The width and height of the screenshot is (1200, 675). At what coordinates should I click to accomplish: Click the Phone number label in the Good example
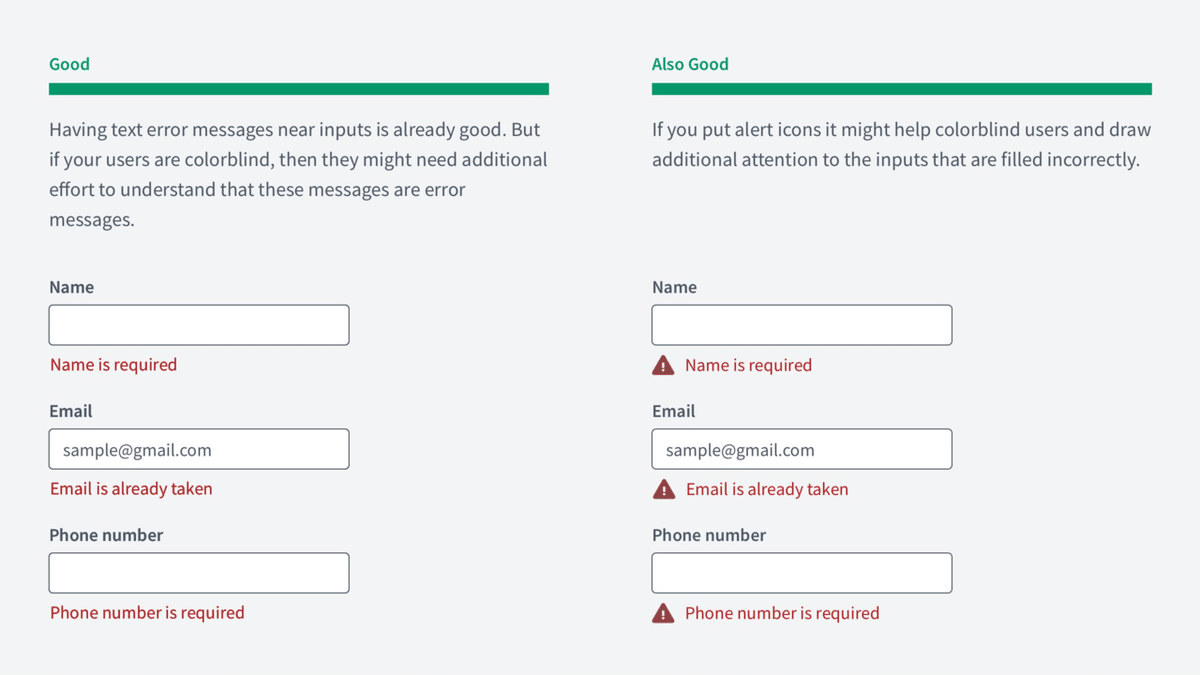pyautogui.click(x=106, y=535)
